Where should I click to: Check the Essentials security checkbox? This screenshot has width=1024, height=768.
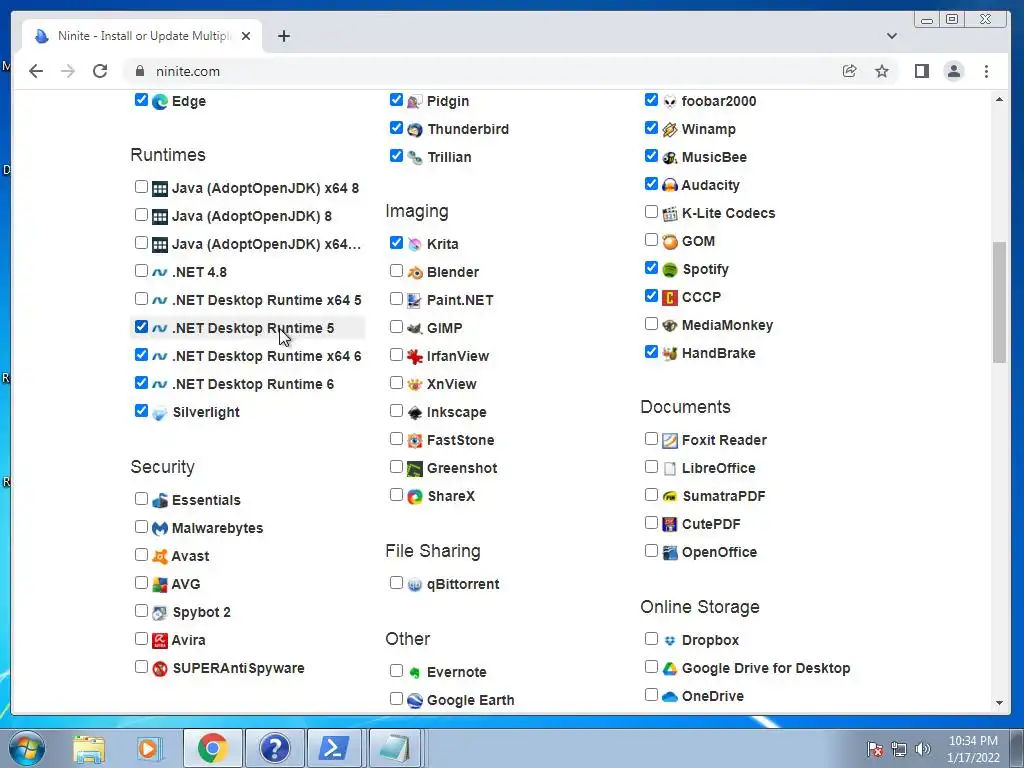tap(141, 499)
